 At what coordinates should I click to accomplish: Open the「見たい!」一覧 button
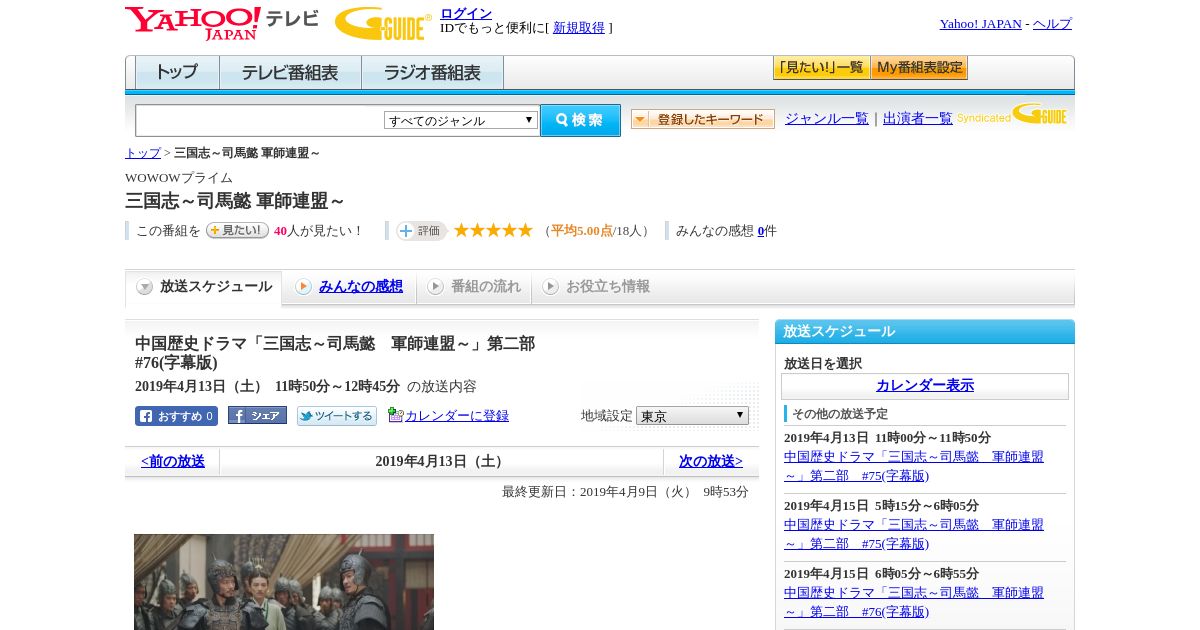click(x=821, y=68)
